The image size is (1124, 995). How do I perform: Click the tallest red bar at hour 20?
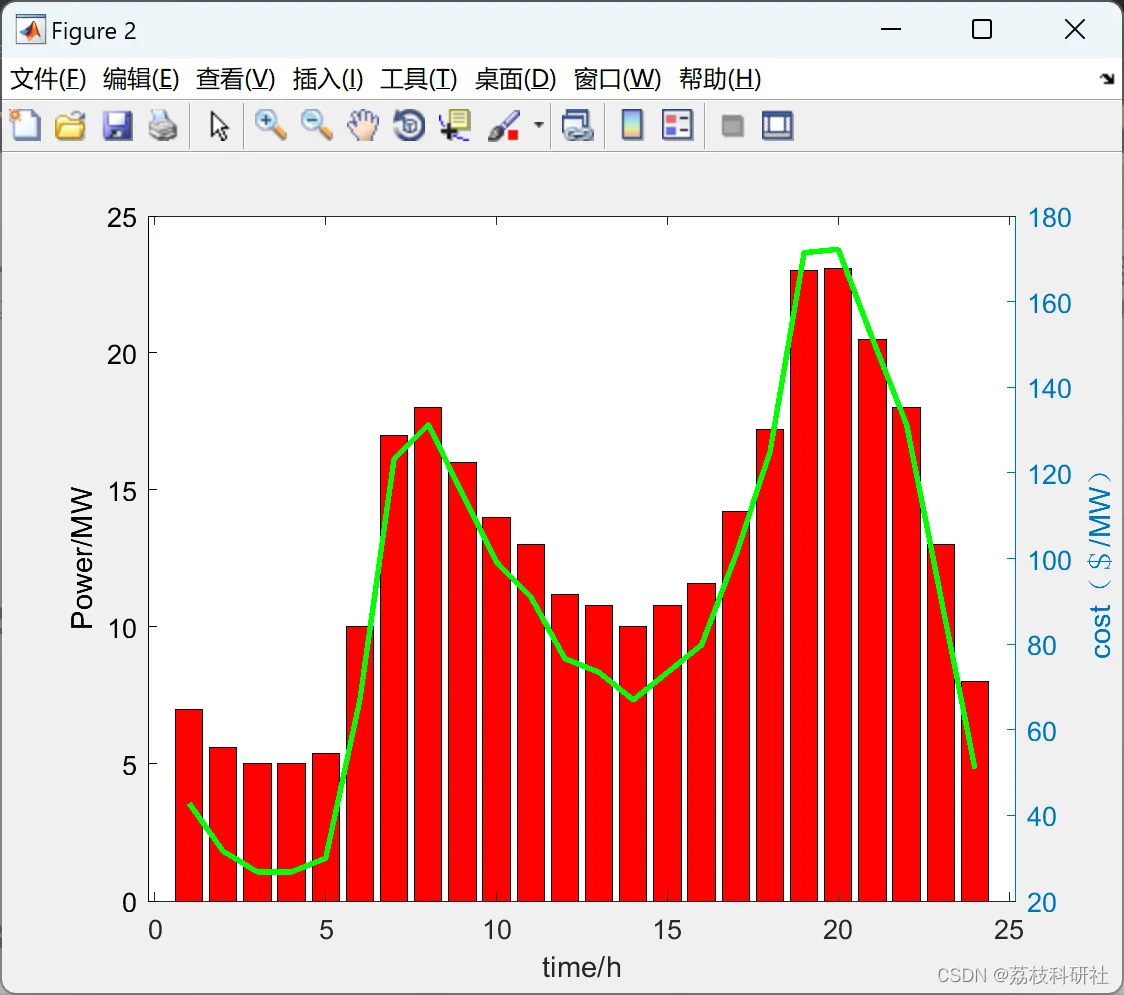coord(837,584)
